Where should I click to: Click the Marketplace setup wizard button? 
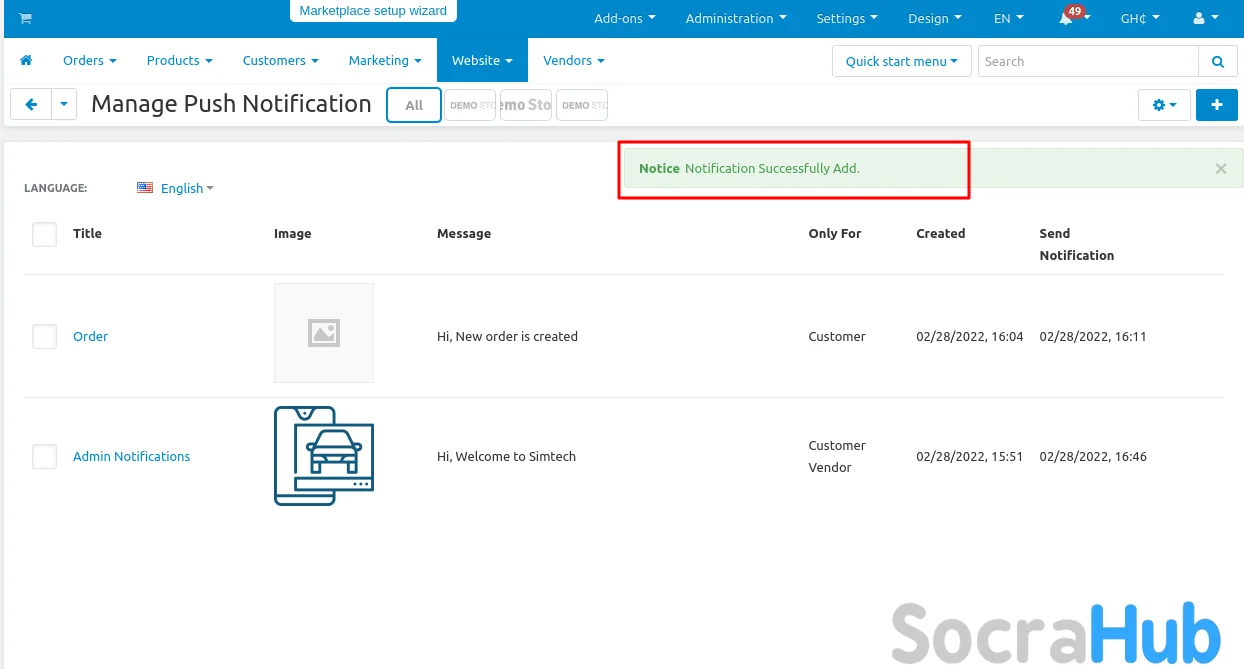(373, 11)
